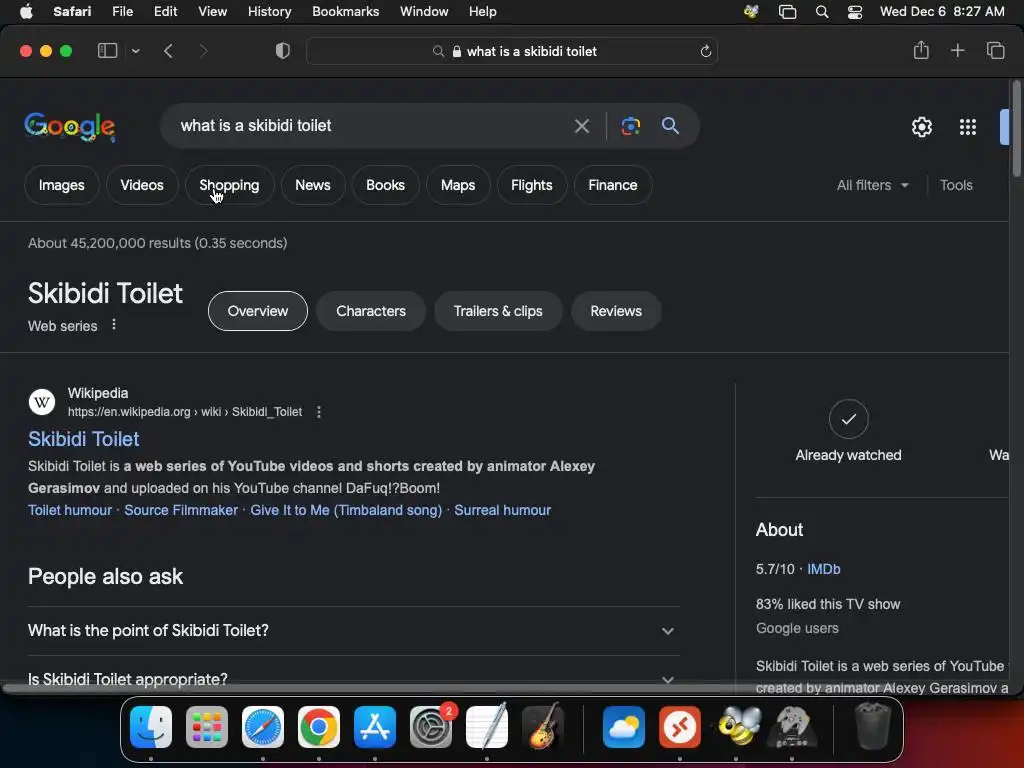Open the IMDb rating link
Viewport: 1024px width, 768px height.
pyautogui.click(x=824, y=569)
